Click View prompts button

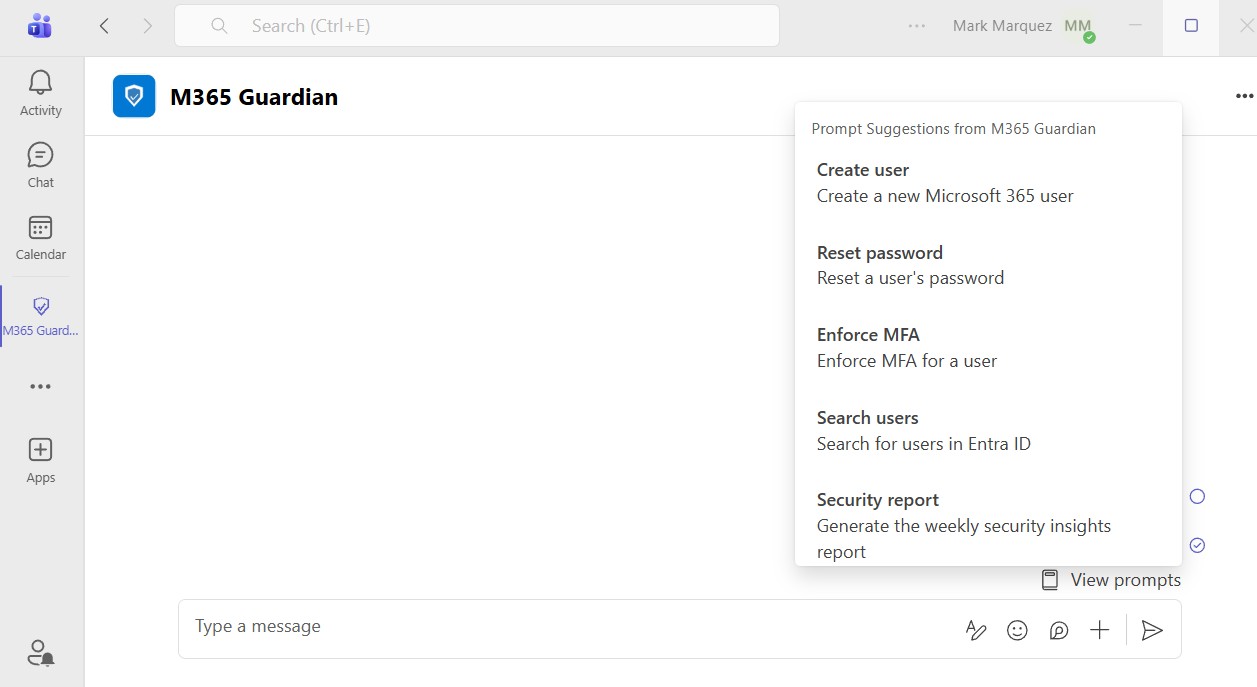(1111, 580)
